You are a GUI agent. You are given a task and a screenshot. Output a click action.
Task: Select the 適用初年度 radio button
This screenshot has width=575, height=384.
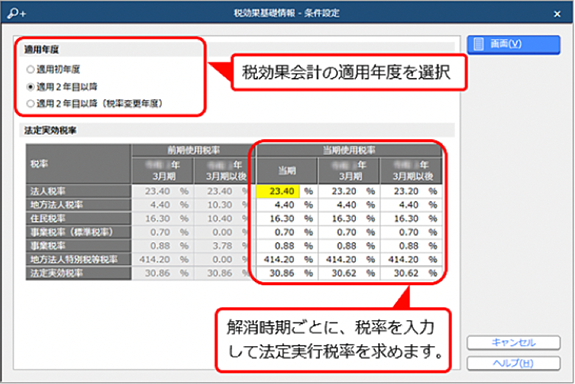pyautogui.click(x=30, y=69)
